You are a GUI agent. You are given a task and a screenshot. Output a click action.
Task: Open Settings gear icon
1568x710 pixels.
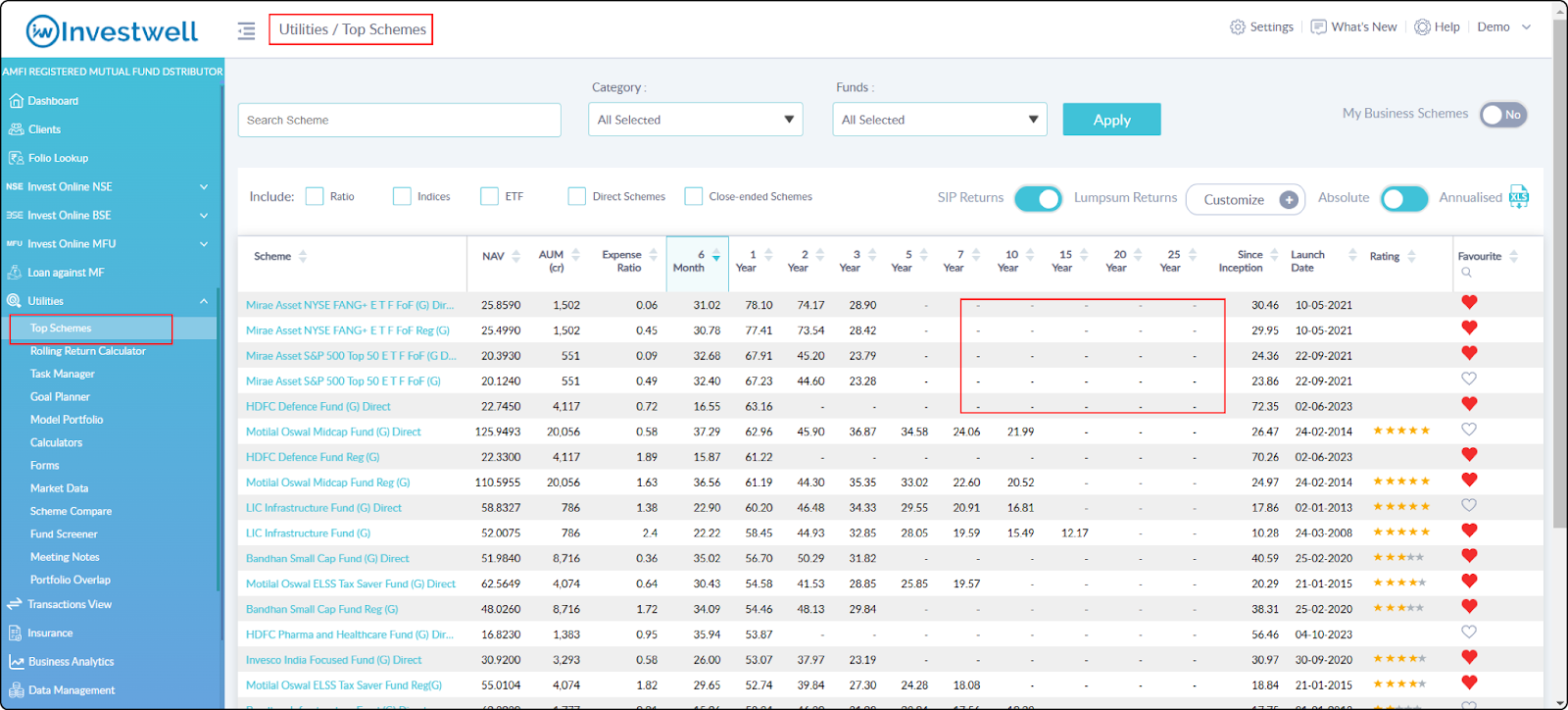point(1238,27)
